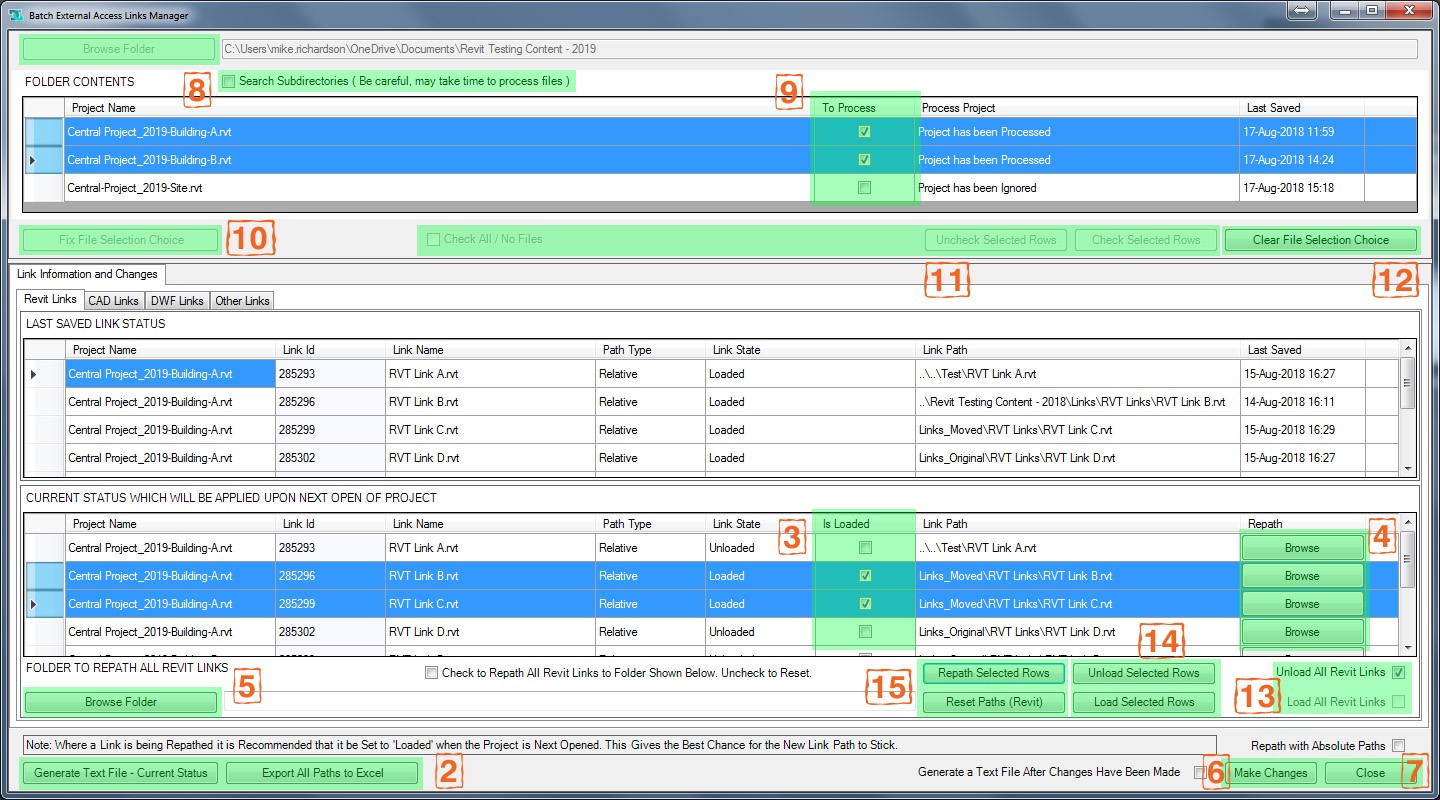Switch to the Other Links tab
Viewport: 1440px width, 800px height.
(x=242, y=301)
